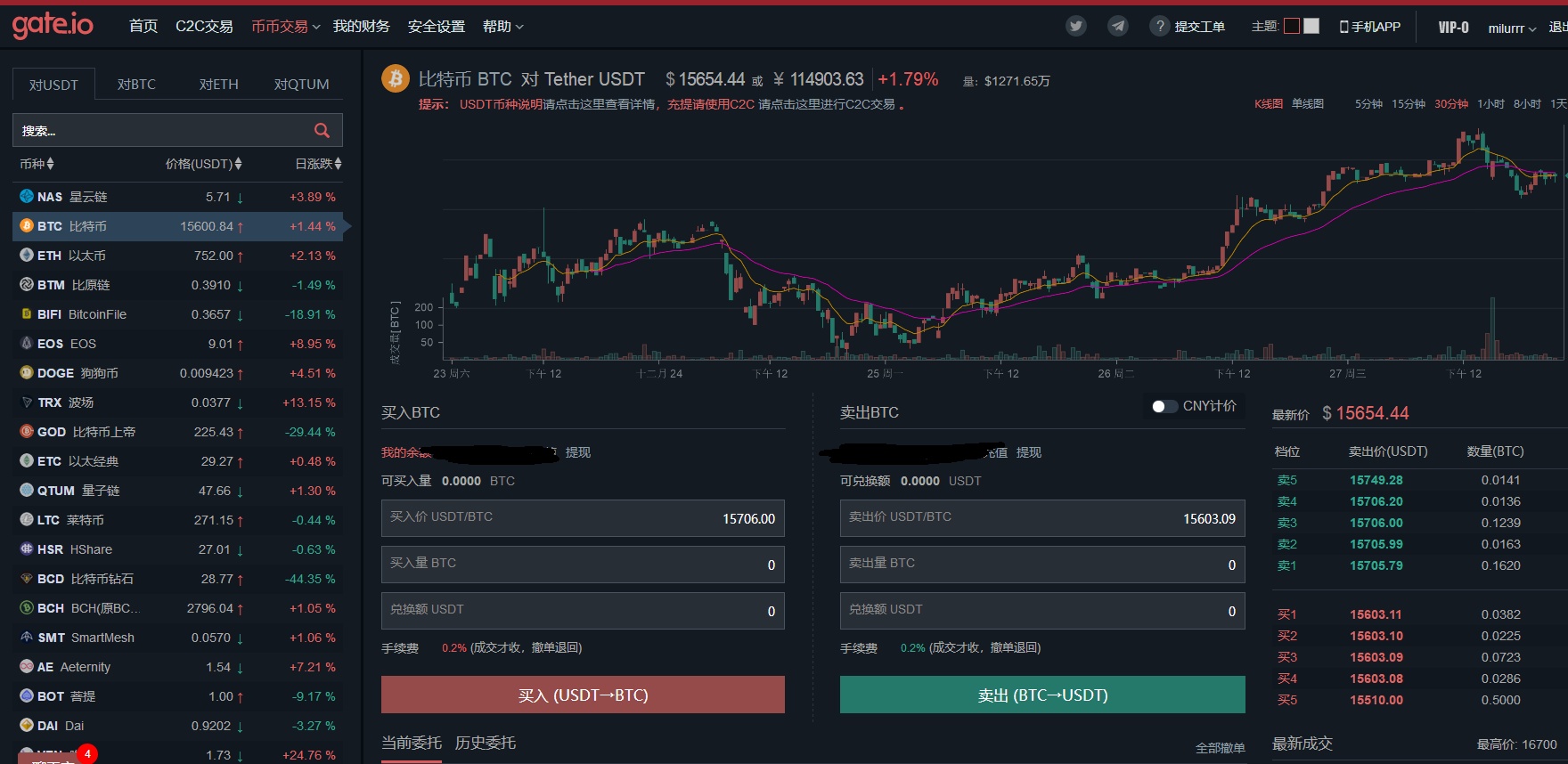Select the 5分钟 chart interval
Viewport: 1568px width, 764px height.
1368,104
